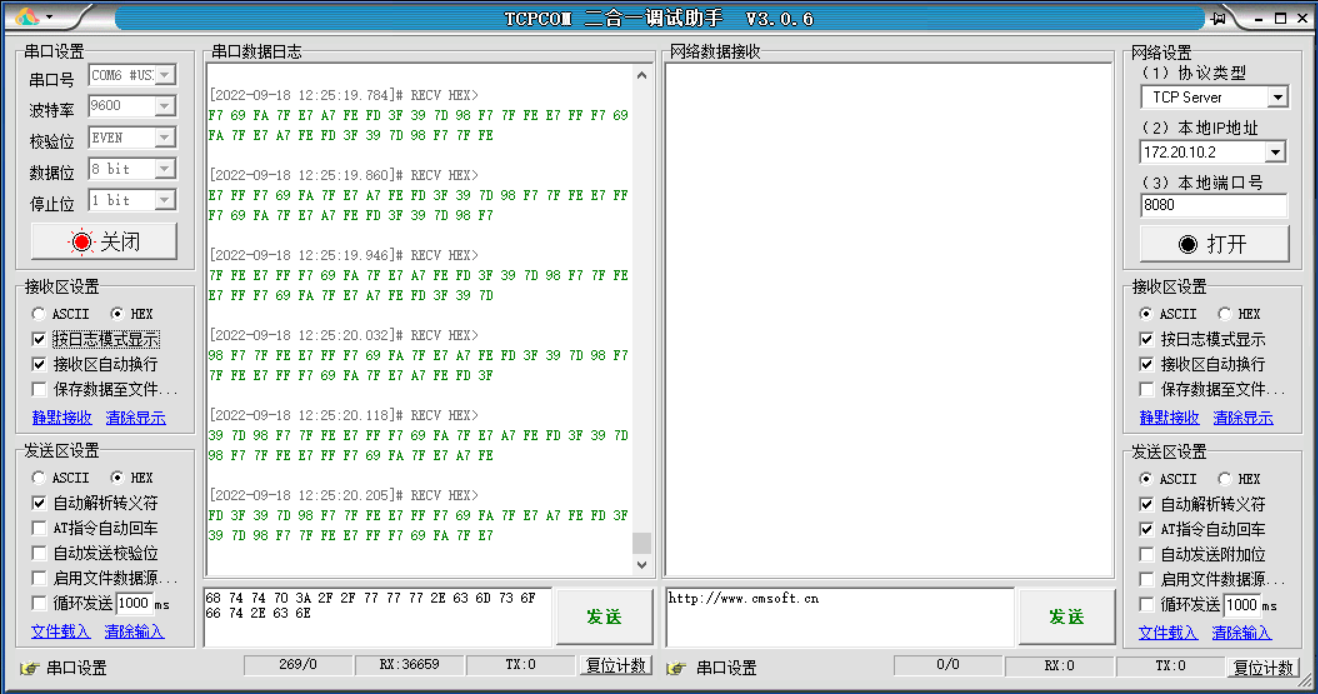Click the serial log scroll-up arrow
Viewport: 1318px width, 694px height.
click(642, 76)
